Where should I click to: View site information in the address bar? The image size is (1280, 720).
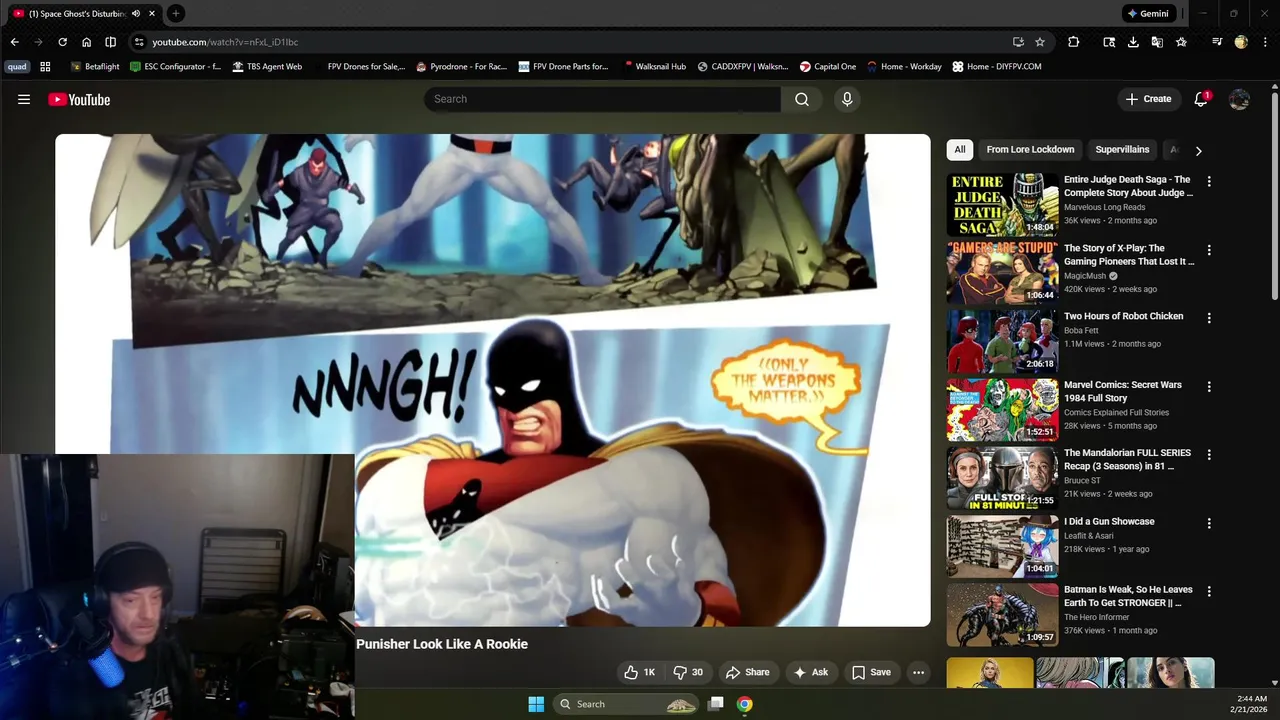tap(139, 42)
